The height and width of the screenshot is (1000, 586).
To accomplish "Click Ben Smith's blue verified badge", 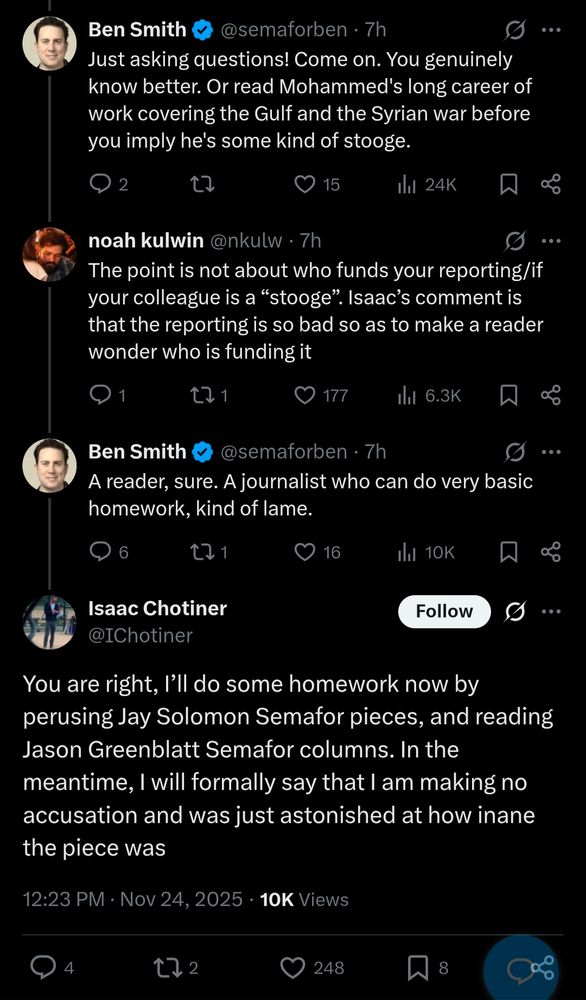I will click(200, 29).
